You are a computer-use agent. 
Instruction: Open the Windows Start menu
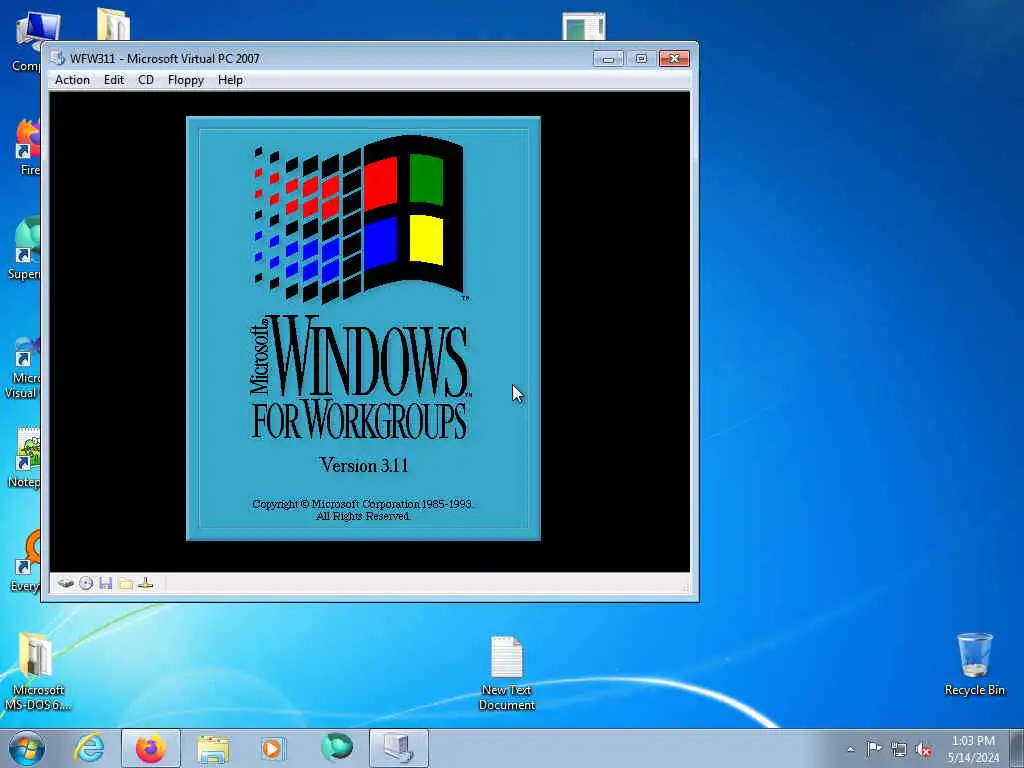click(x=27, y=748)
